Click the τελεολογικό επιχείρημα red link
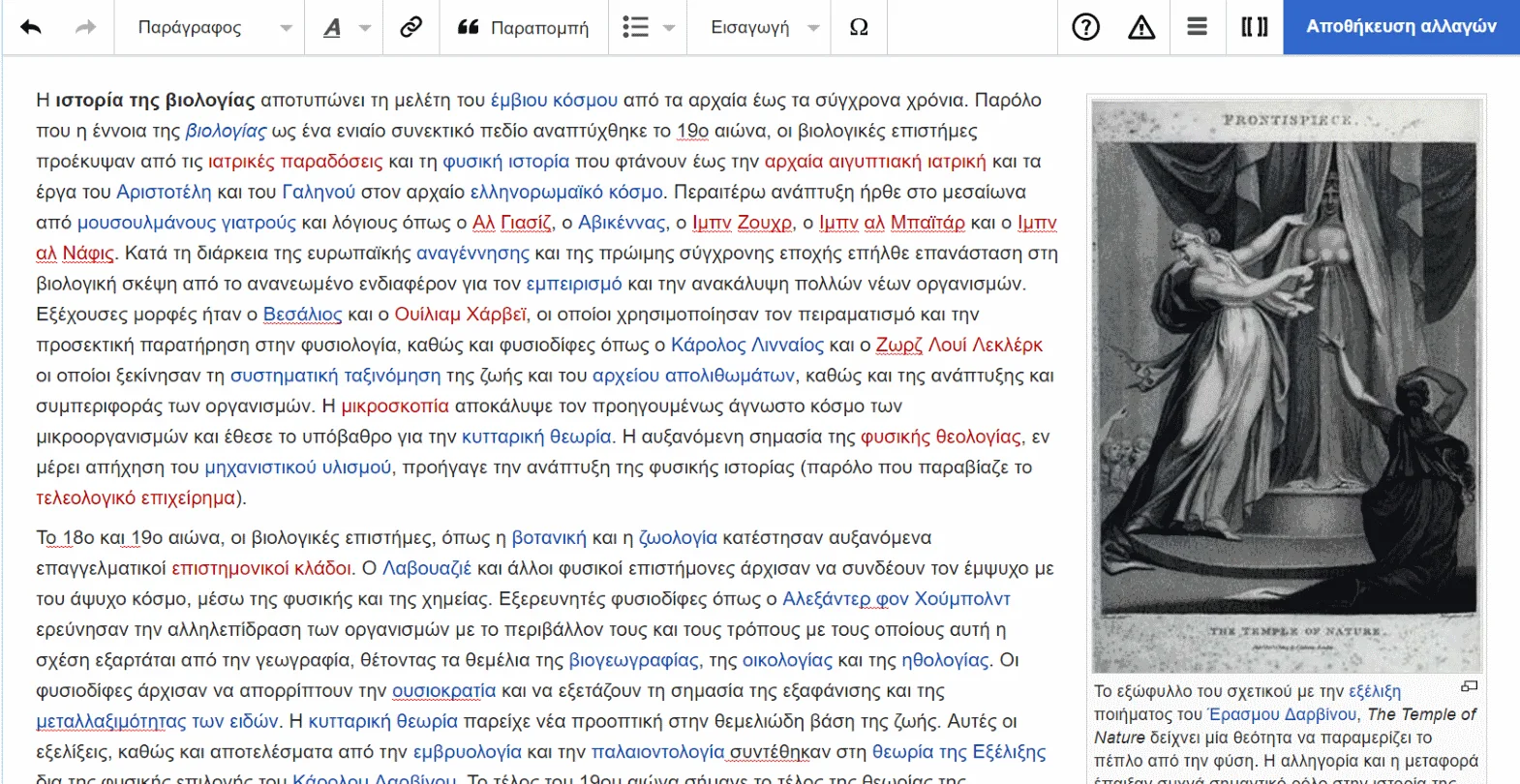The height and width of the screenshot is (784, 1520). 136,498
